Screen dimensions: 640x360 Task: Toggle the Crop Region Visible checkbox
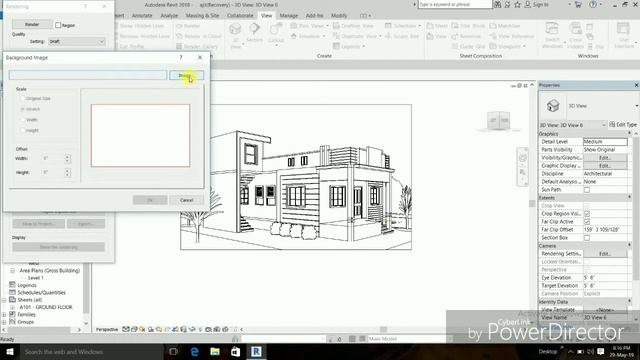point(587,214)
